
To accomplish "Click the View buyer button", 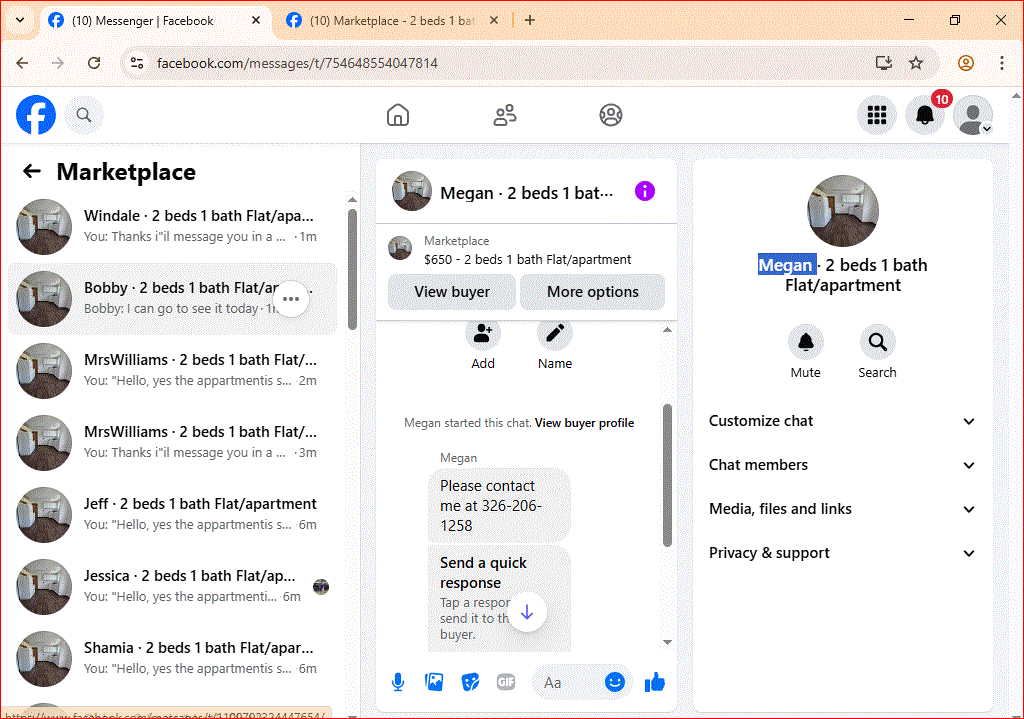I will pos(452,292).
